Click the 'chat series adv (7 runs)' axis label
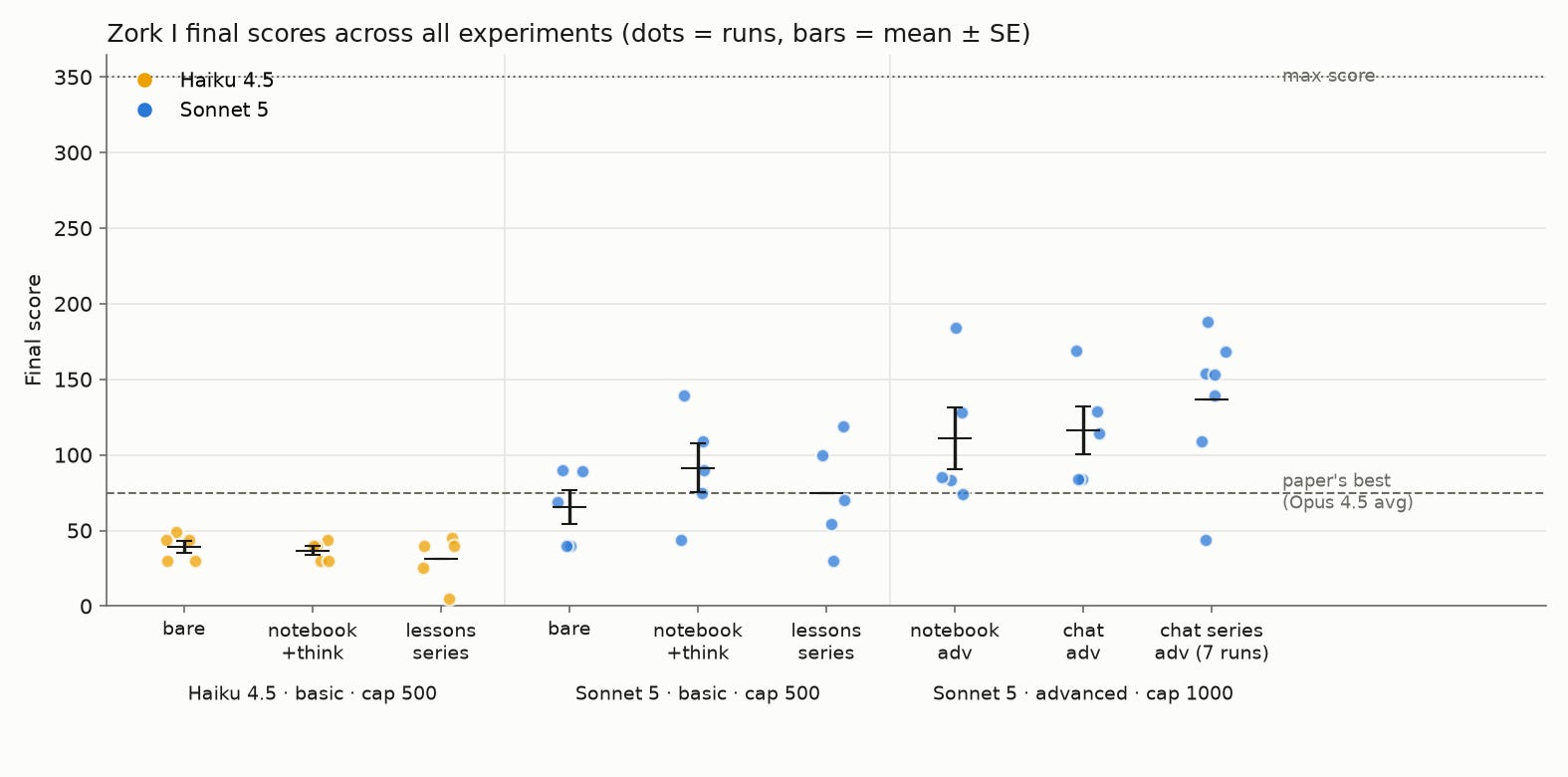Image resolution: width=1568 pixels, height=777 pixels. tap(1212, 642)
